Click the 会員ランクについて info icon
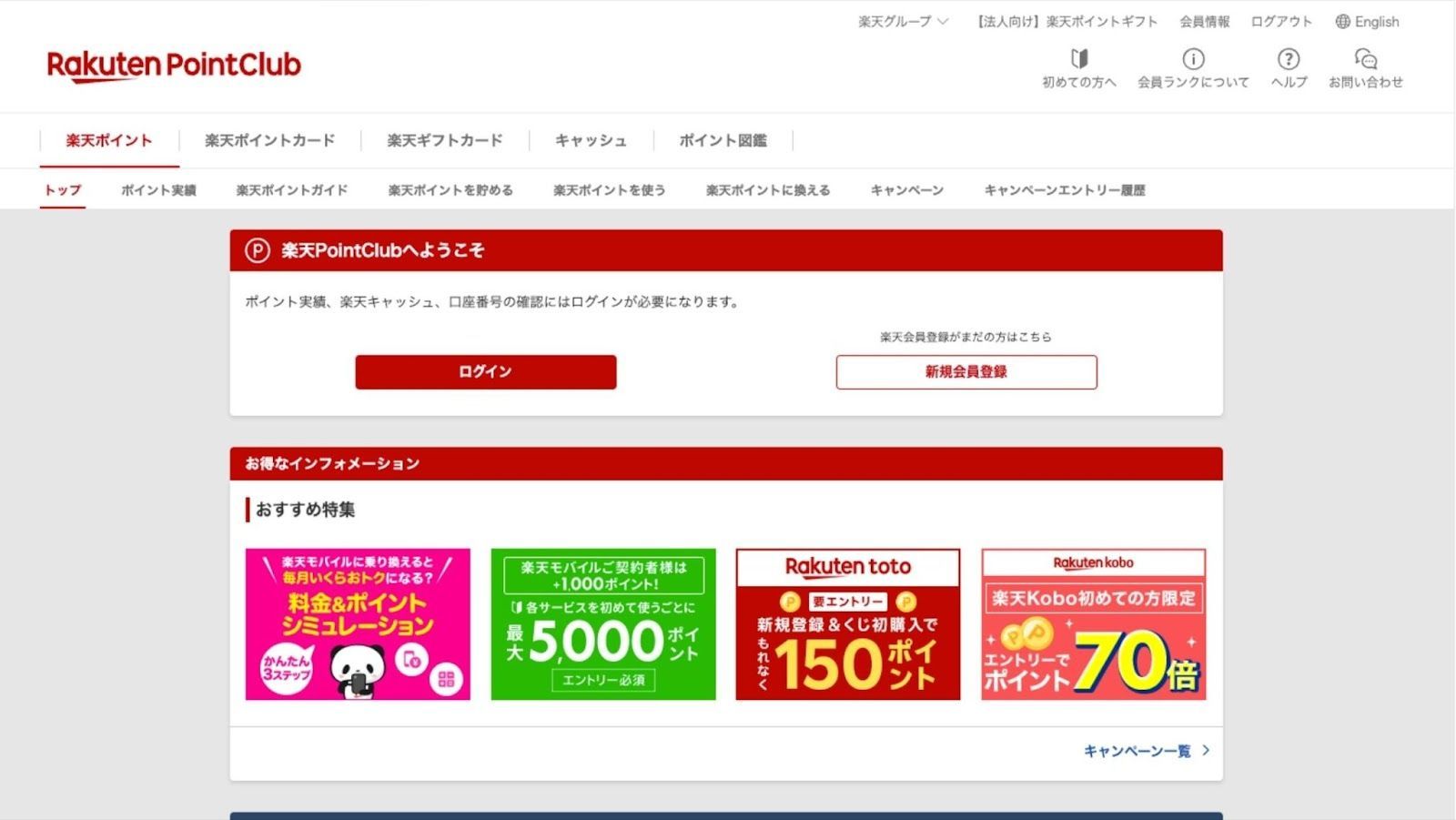The width and height of the screenshot is (1456, 820). 1193,59
